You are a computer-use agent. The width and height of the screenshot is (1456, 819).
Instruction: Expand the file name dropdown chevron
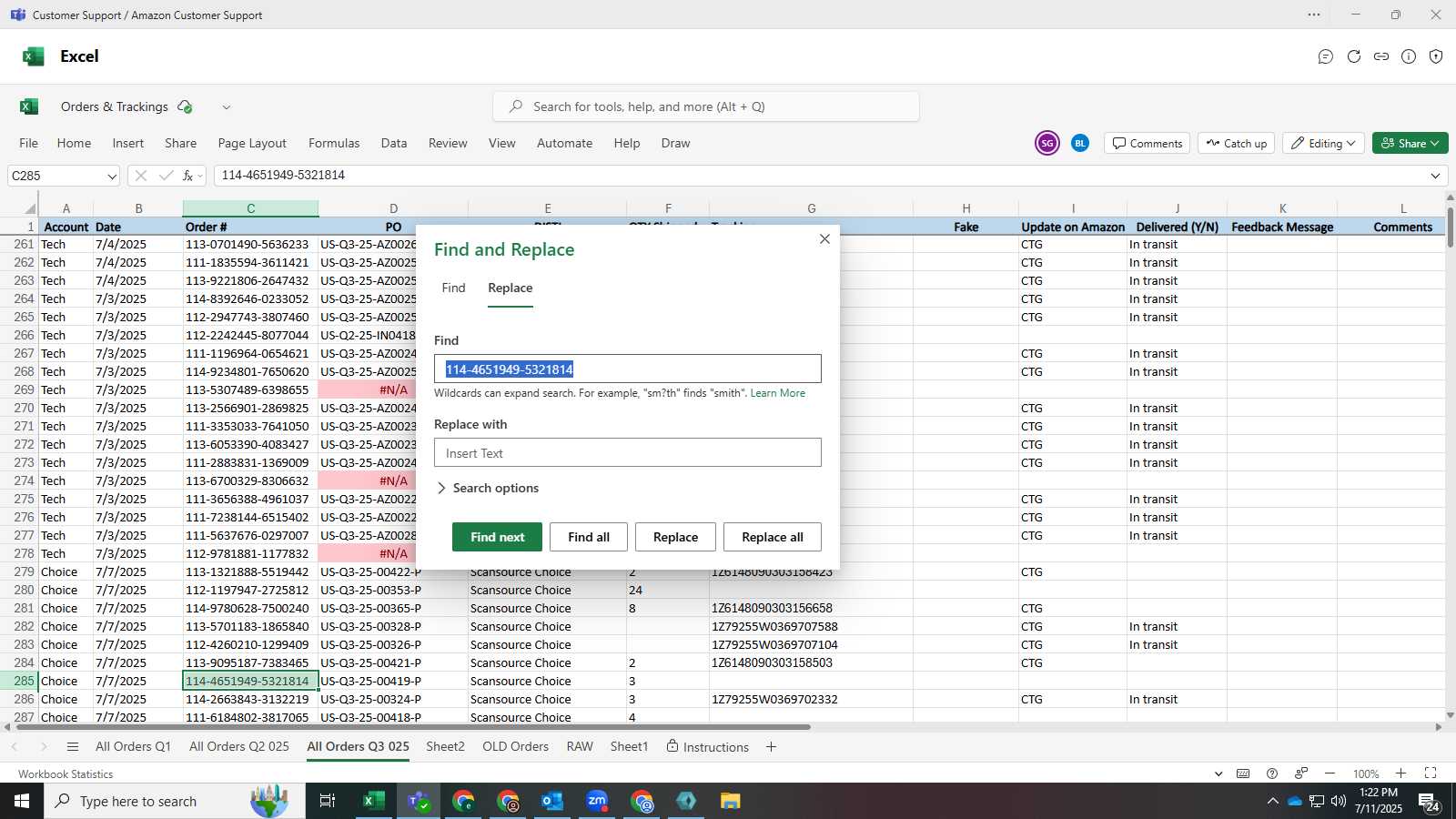(x=227, y=107)
